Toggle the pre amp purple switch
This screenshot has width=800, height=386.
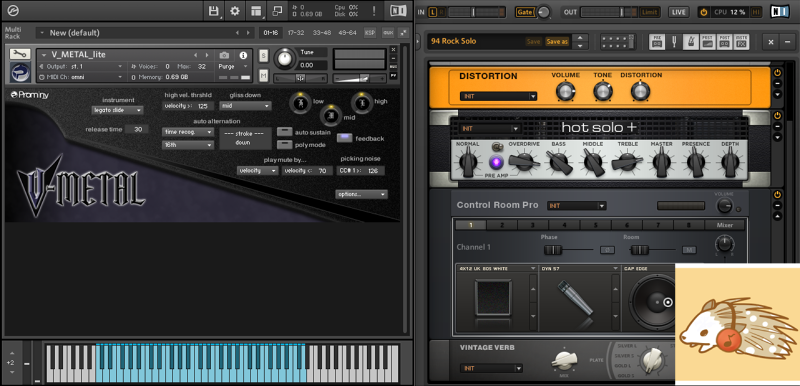[495, 163]
